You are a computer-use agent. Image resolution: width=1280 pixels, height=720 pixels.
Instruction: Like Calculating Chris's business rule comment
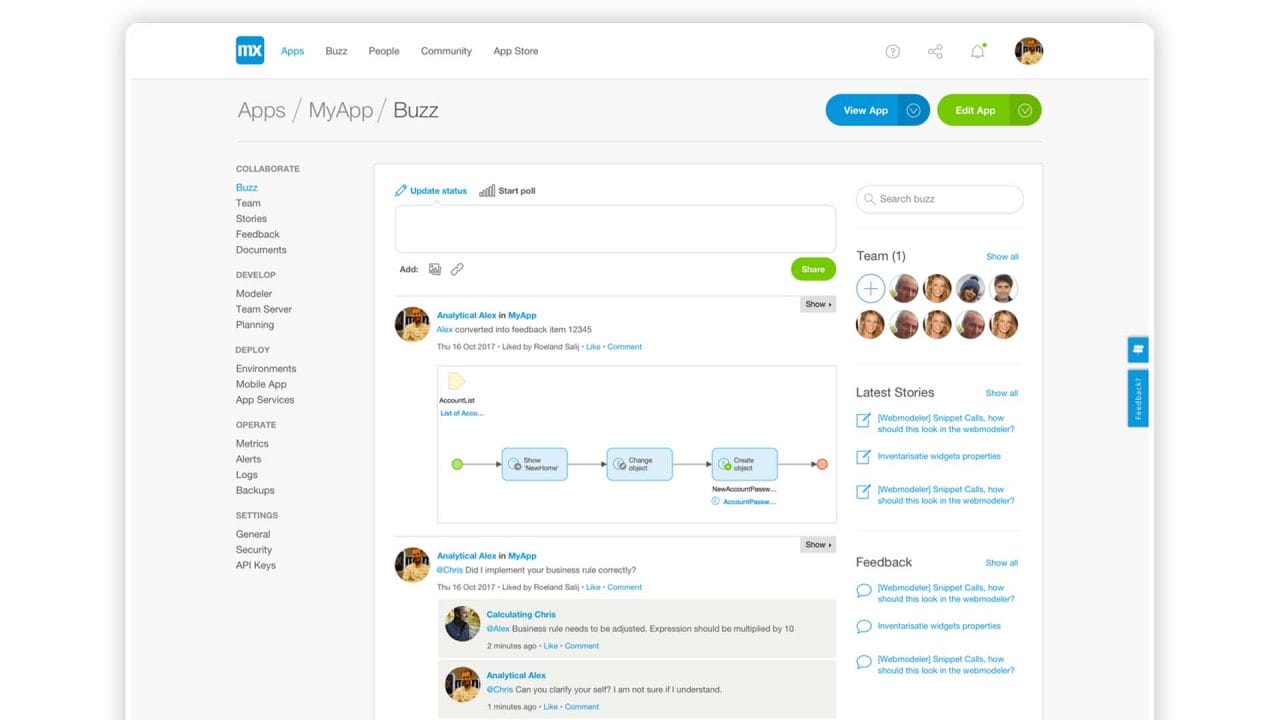pyautogui.click(x=548, y=646)
